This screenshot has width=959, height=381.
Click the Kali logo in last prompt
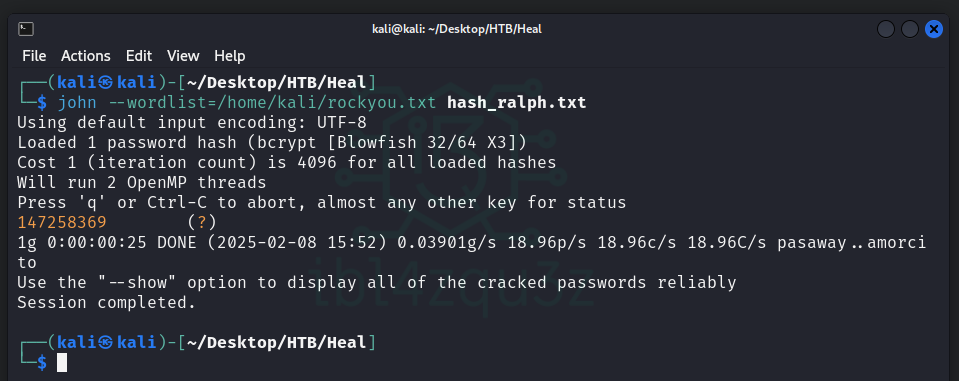(106, 342)
